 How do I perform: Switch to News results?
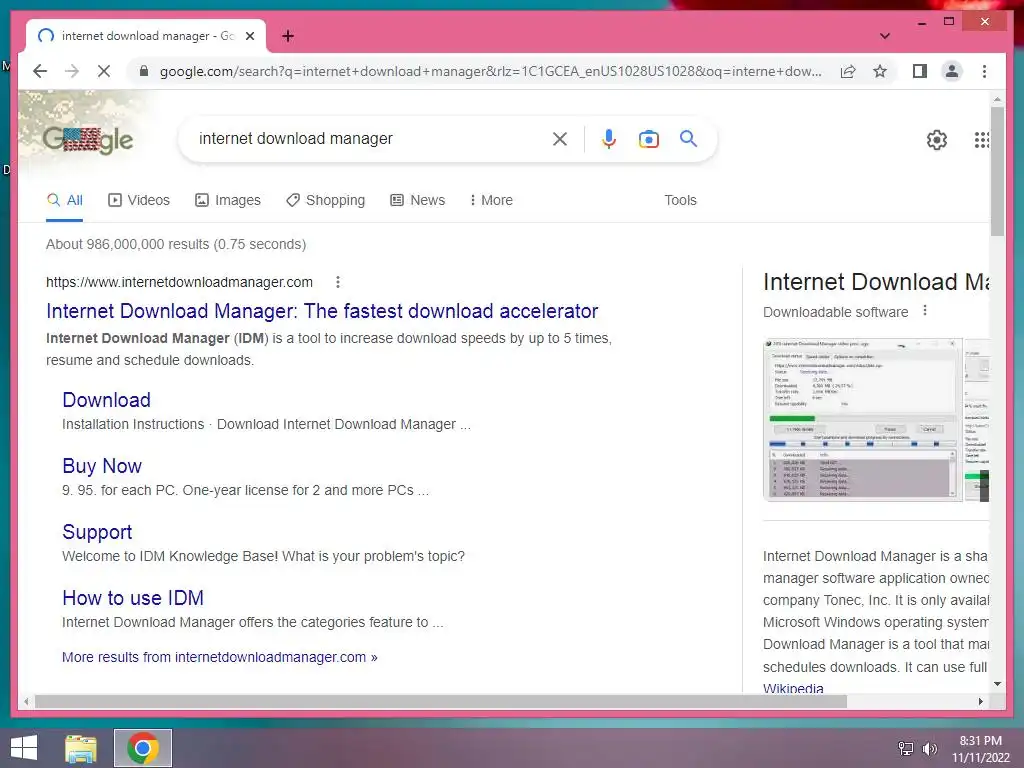(x=417, y=200)
